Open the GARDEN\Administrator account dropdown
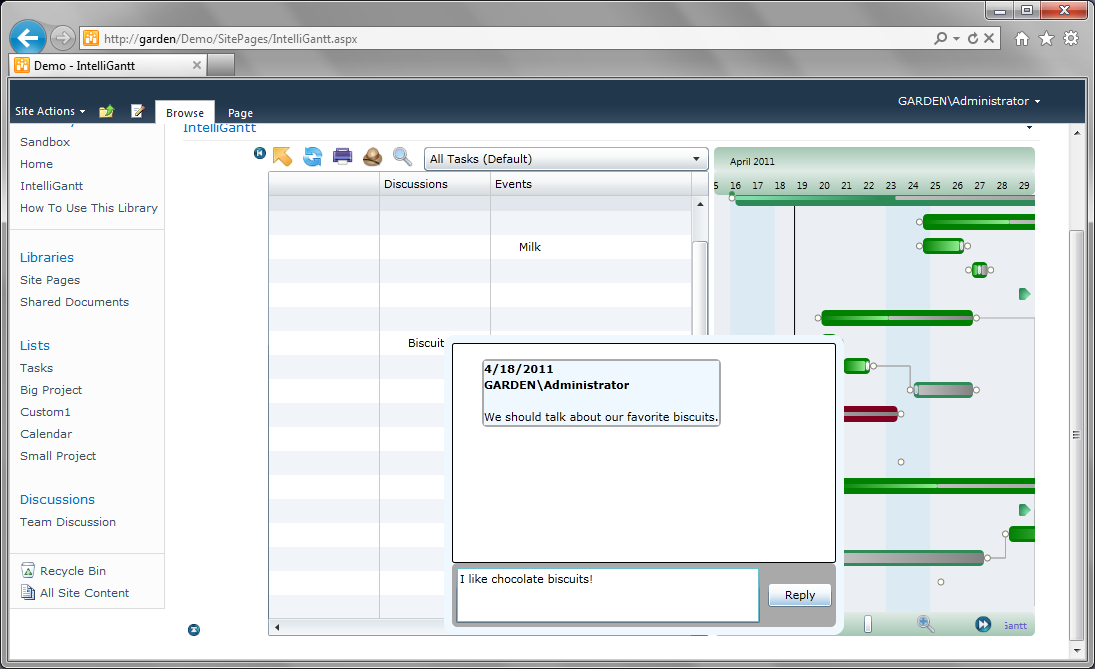The height and width of the screenshot is (669, 1095). point(965,101)
